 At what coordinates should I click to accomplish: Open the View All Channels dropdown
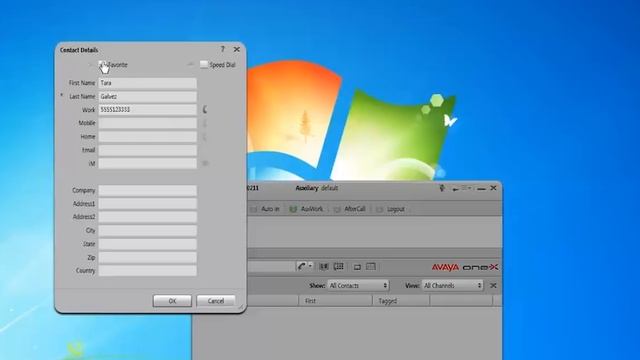pos(453,285)
